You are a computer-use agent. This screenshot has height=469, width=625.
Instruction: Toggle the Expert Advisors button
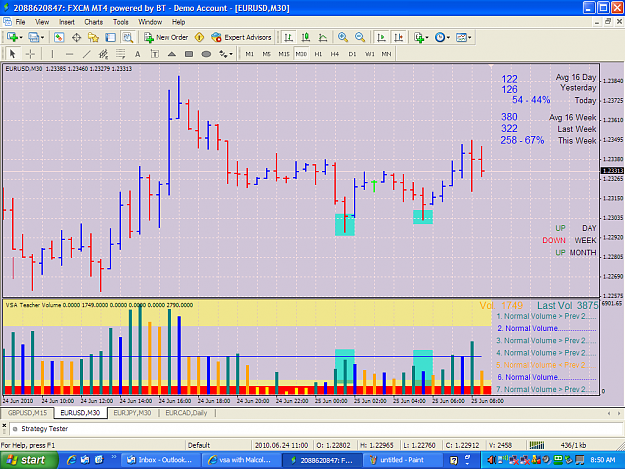241,37
